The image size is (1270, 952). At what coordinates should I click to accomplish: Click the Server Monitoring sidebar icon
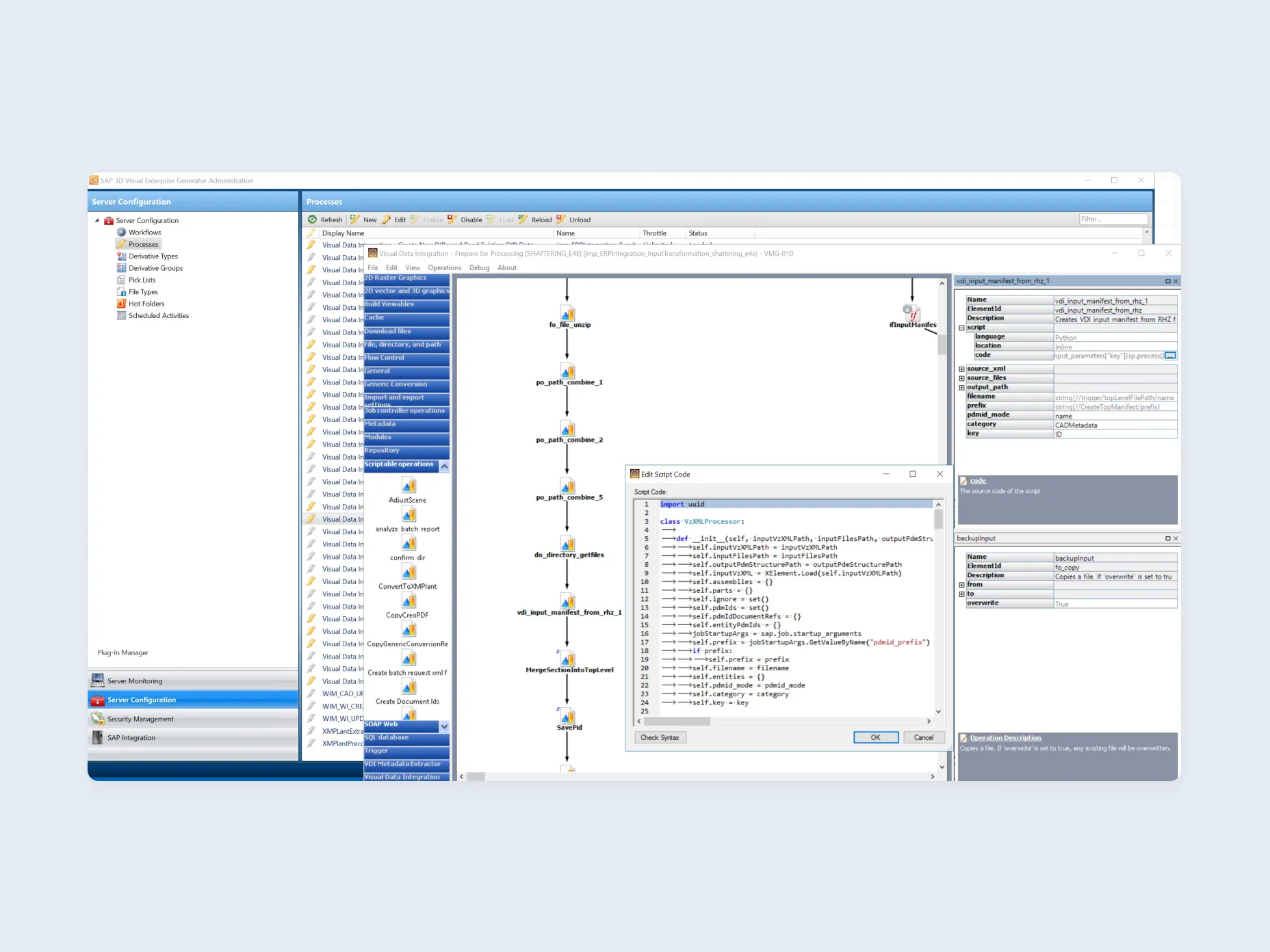click(x=98, y=680)
